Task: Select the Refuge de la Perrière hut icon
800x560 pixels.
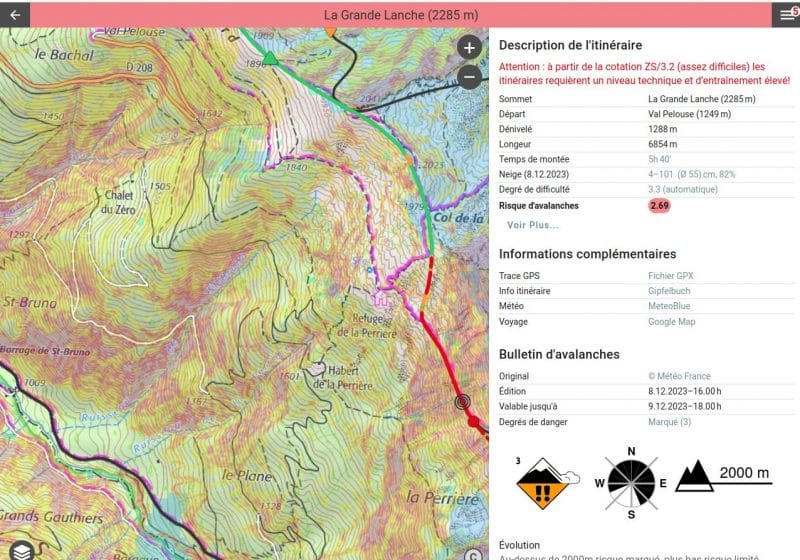Action: click(x=380, y=297)
